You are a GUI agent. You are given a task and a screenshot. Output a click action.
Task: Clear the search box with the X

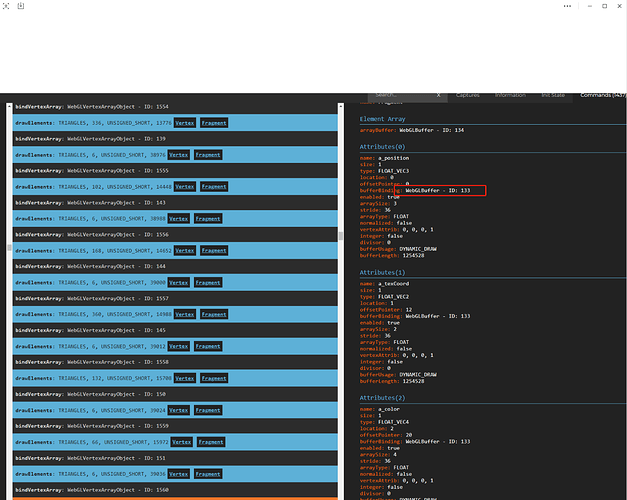[x=438, y=95]
